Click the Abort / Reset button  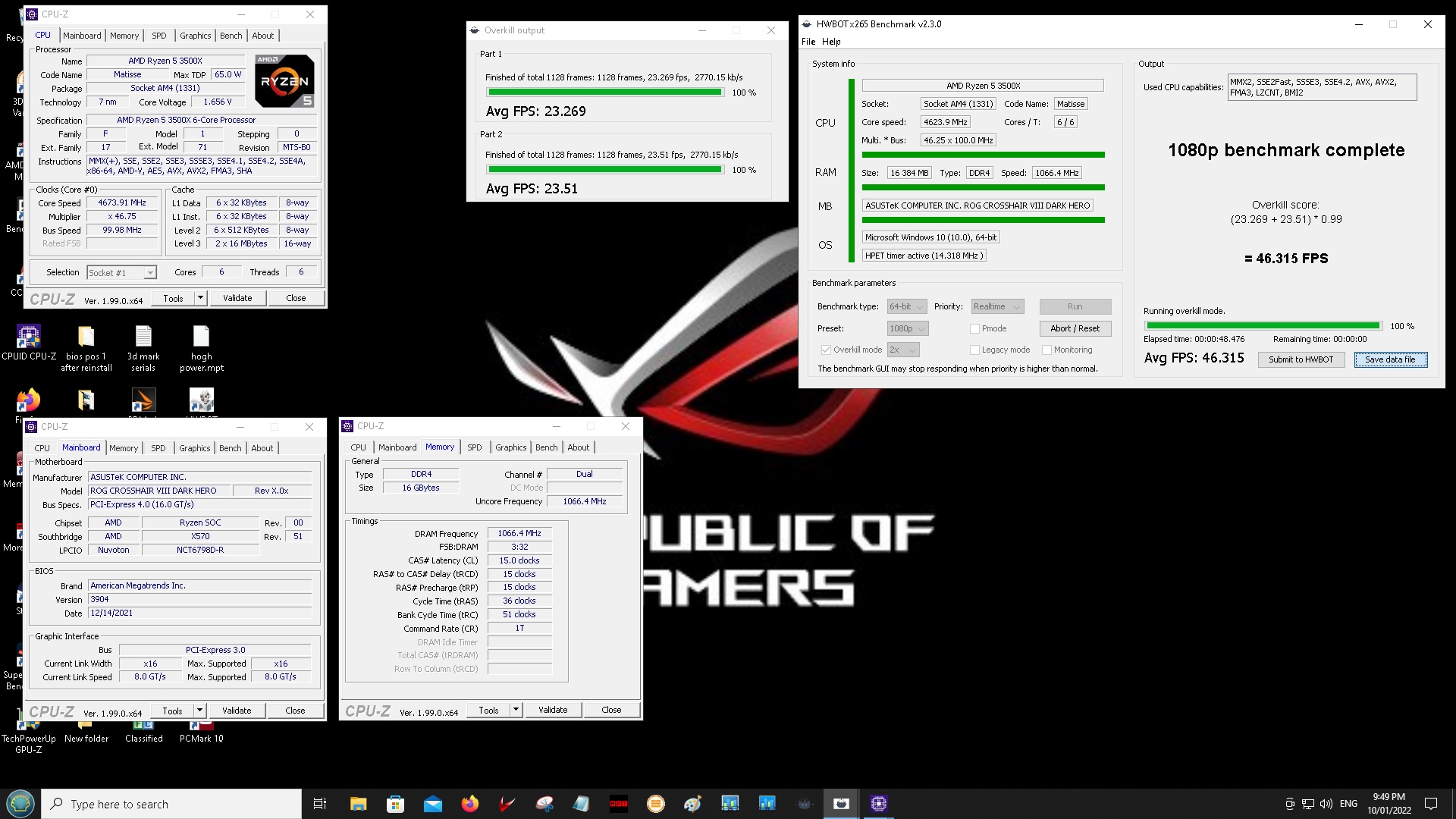point(1075,328)
